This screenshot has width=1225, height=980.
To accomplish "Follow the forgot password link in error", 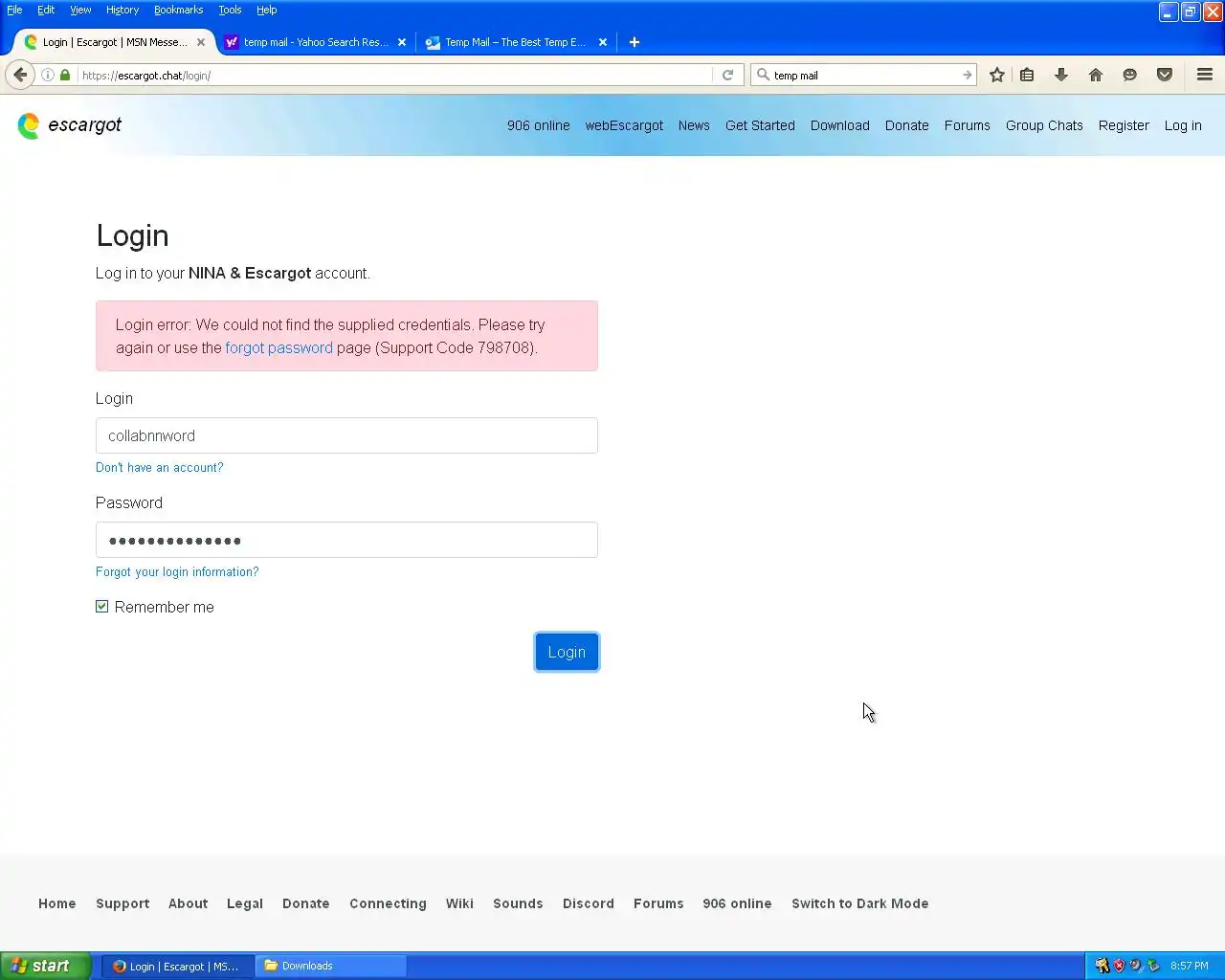I will [278, 348].
